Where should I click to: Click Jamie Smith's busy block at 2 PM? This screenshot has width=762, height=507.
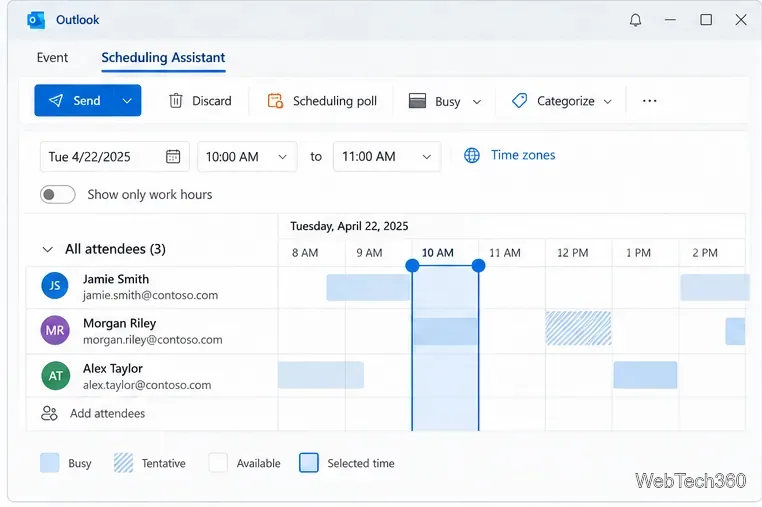[714, 288]
